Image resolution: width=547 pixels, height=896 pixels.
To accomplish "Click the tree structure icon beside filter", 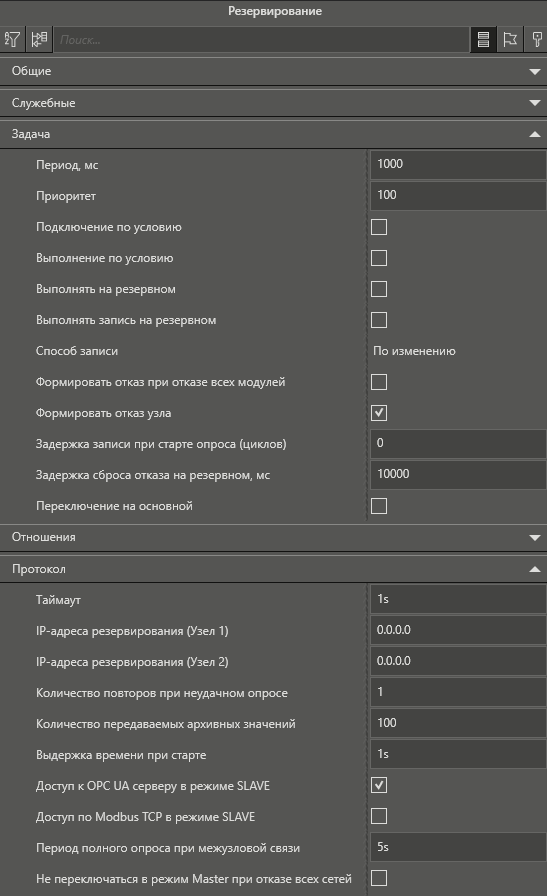I will point(39,39).
